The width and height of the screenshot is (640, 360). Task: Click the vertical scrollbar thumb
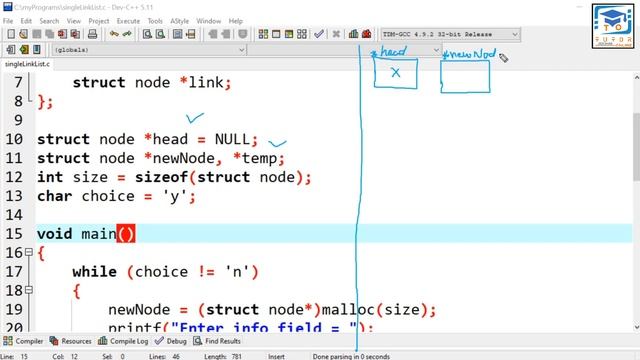click(636, 147)
